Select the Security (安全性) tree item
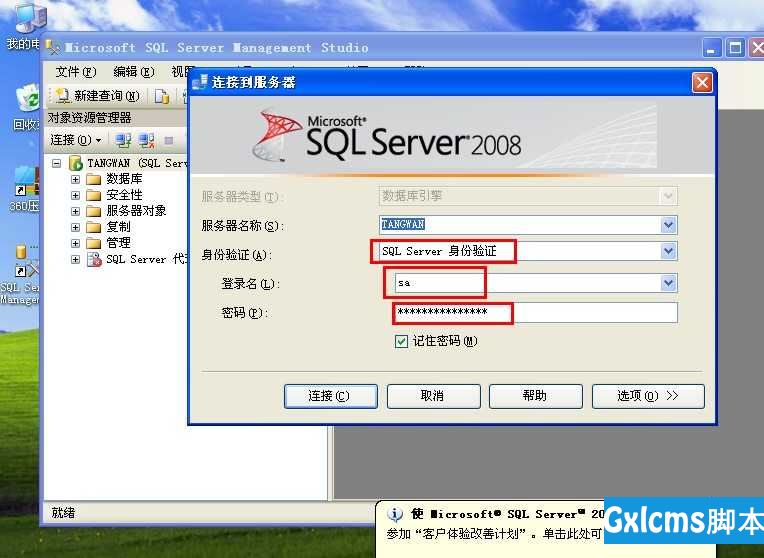This screenshot has width=764, height=558. point(124,195)
